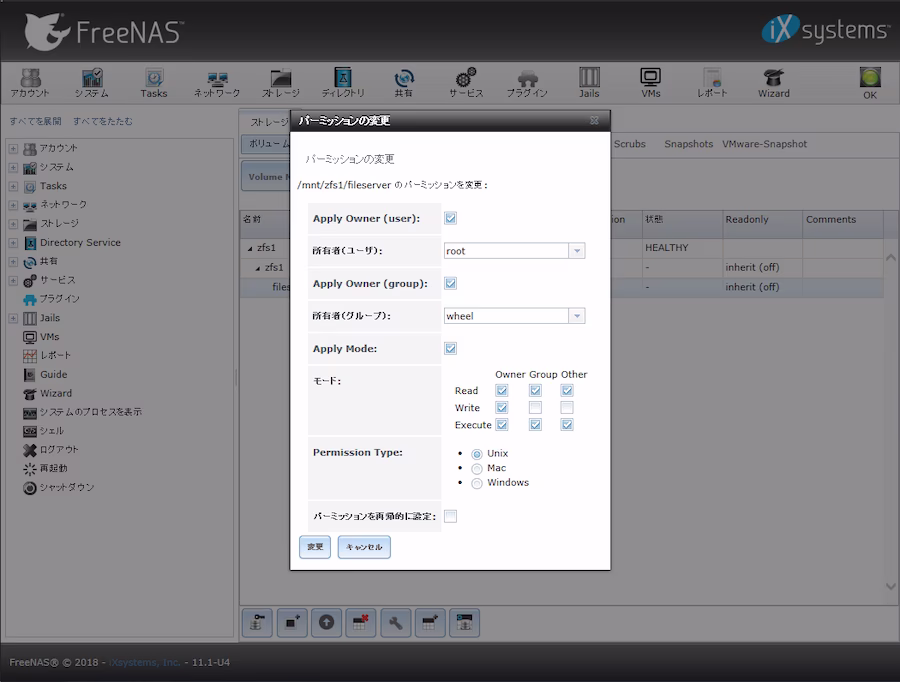
Task: Expand サービス tree node
Action: [13, 280]
